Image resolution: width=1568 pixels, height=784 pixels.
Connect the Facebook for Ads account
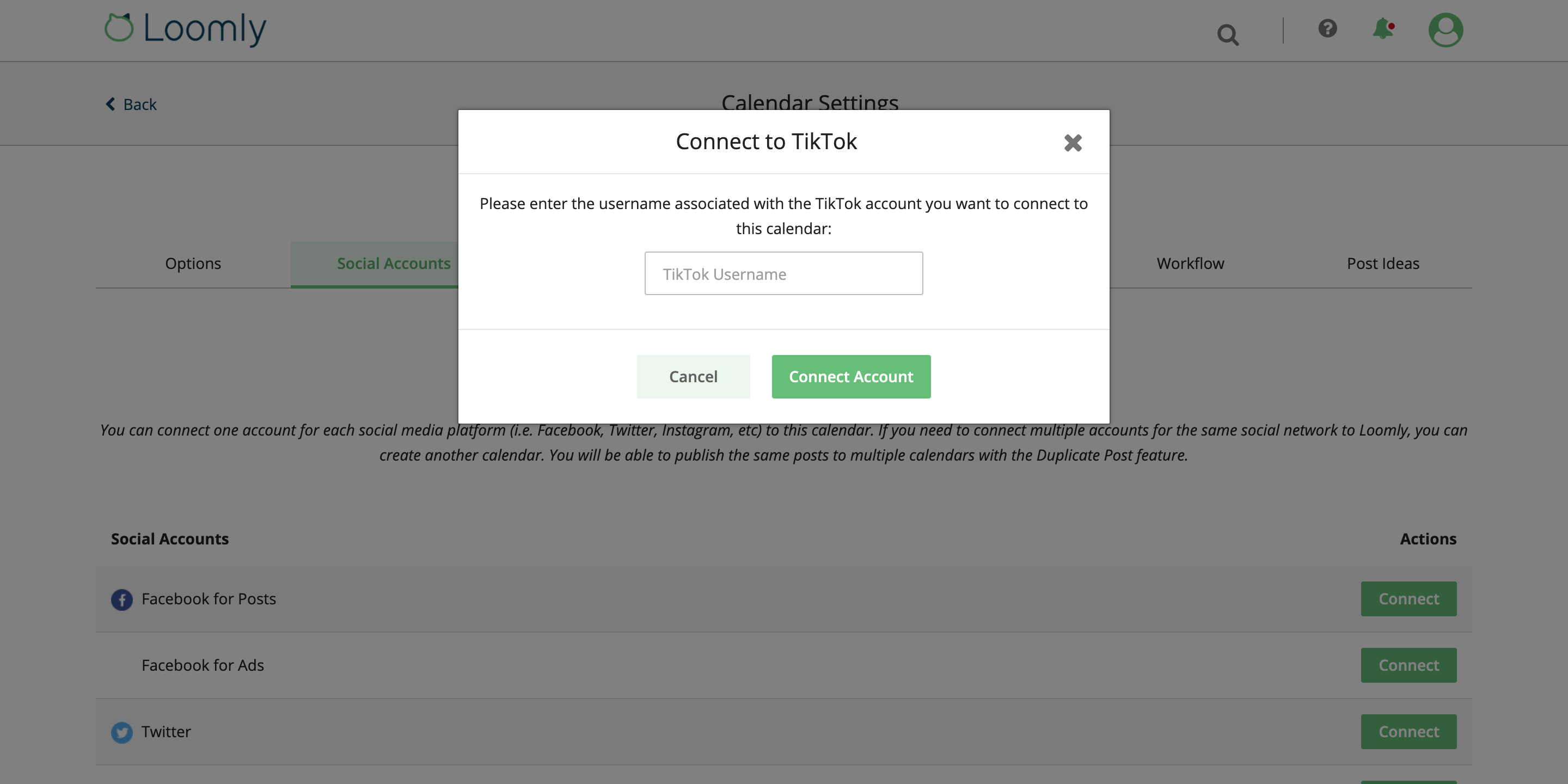(1408, 665)
